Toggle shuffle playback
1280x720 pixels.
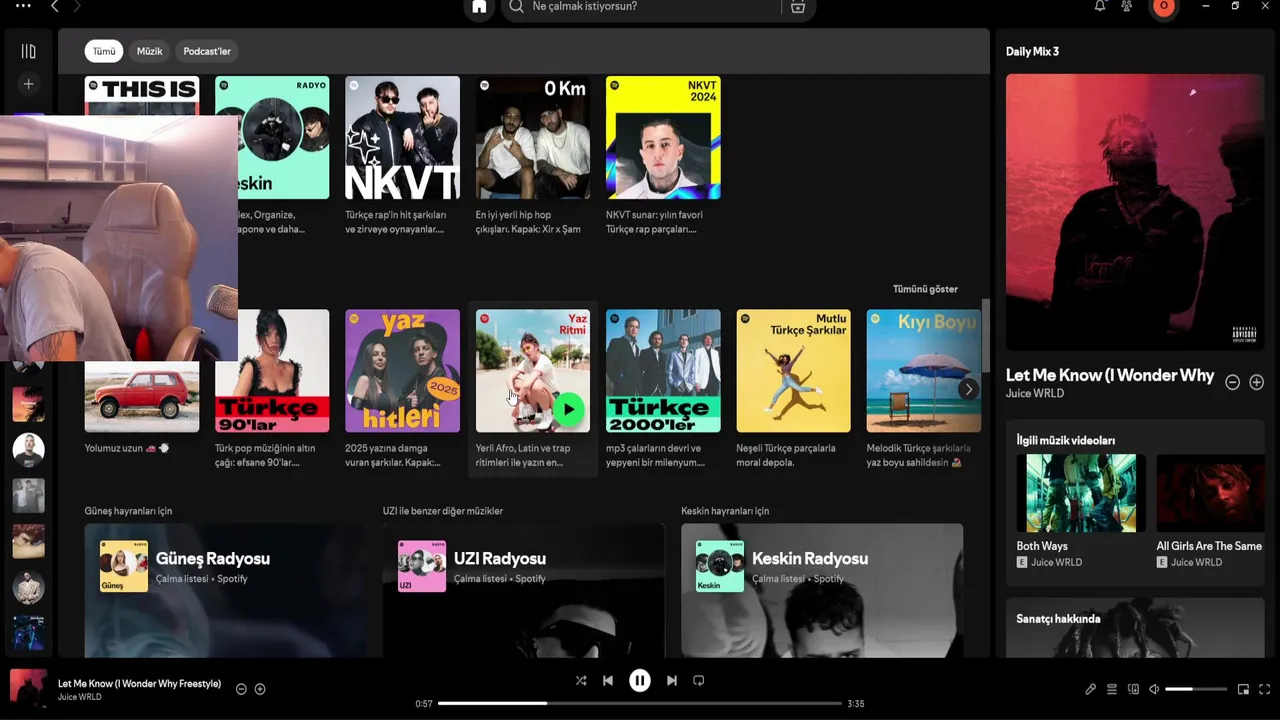(581, 681)
